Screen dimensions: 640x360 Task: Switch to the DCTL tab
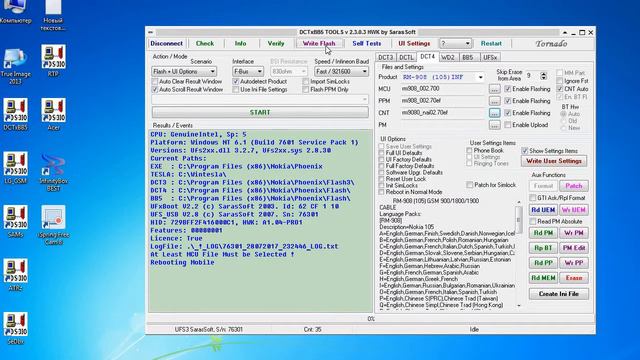coord(406,58)
